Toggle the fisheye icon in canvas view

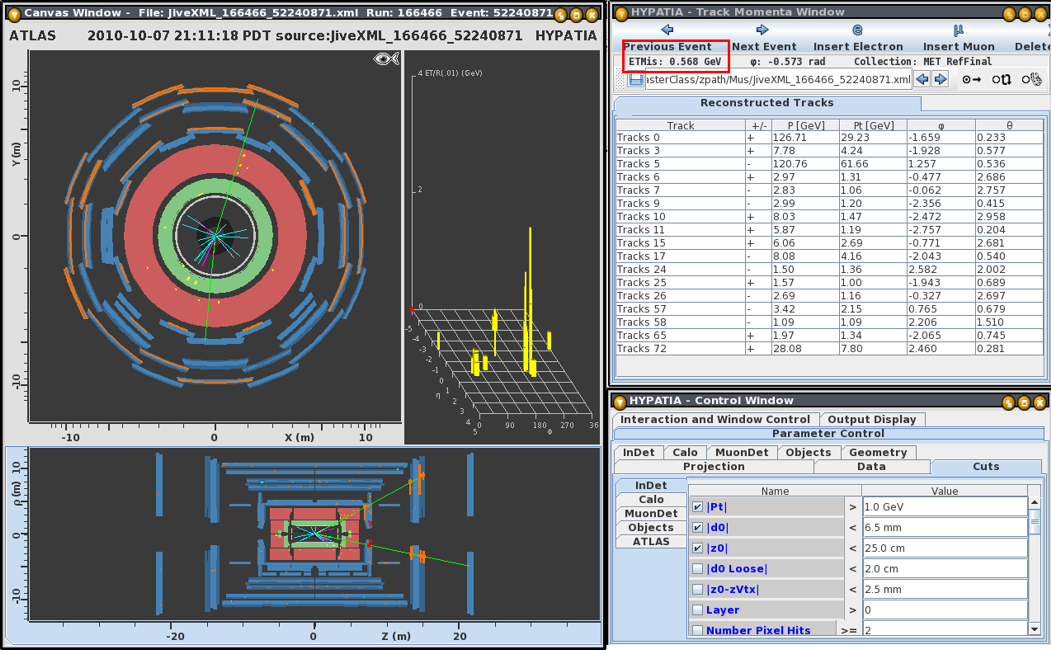pos(385,60)
